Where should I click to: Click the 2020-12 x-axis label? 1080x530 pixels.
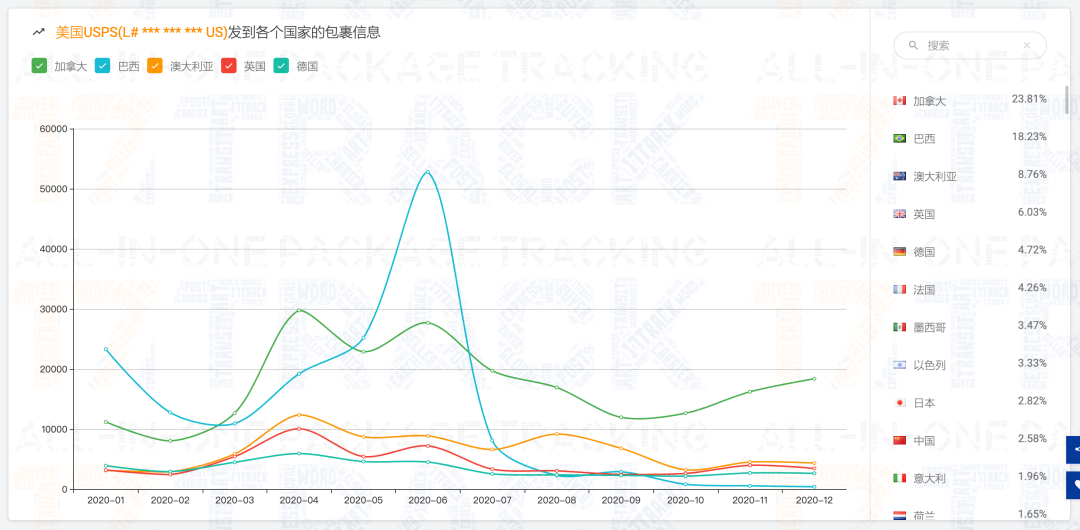coord(814,501)
